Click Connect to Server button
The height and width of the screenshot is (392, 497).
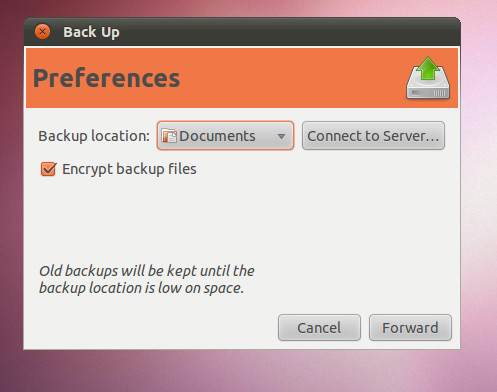tap(373, 136)
